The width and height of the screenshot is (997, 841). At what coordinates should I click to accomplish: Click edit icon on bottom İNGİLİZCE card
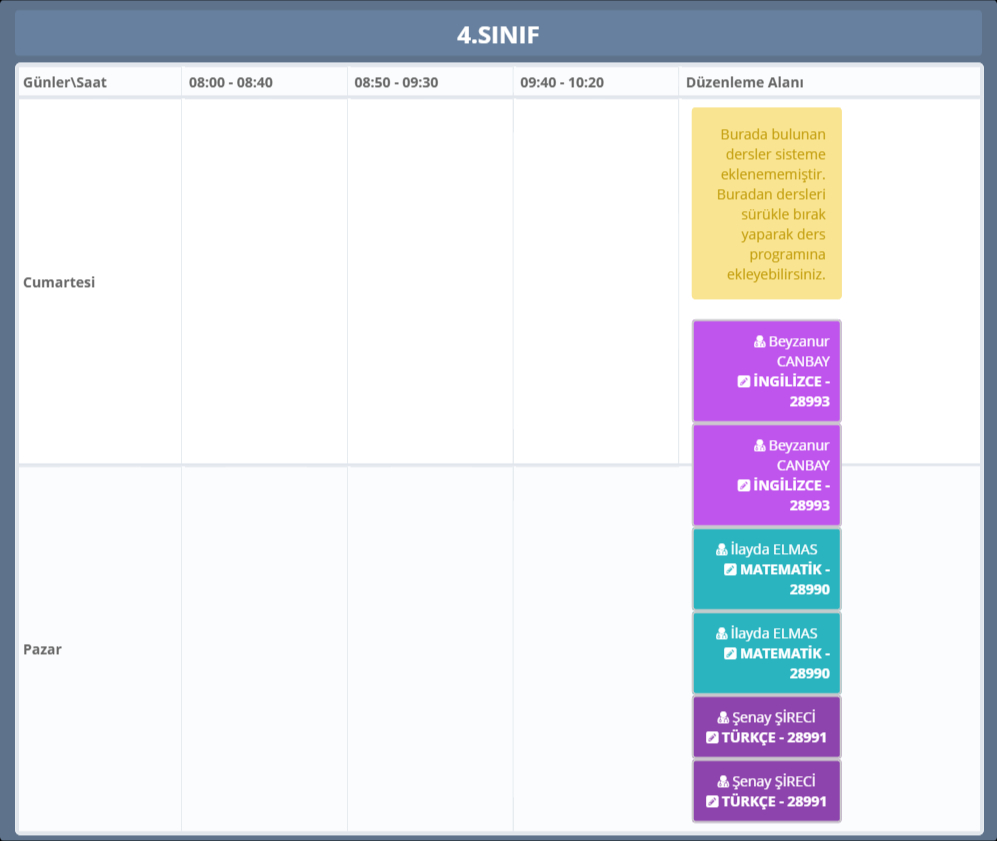(743, 485)
